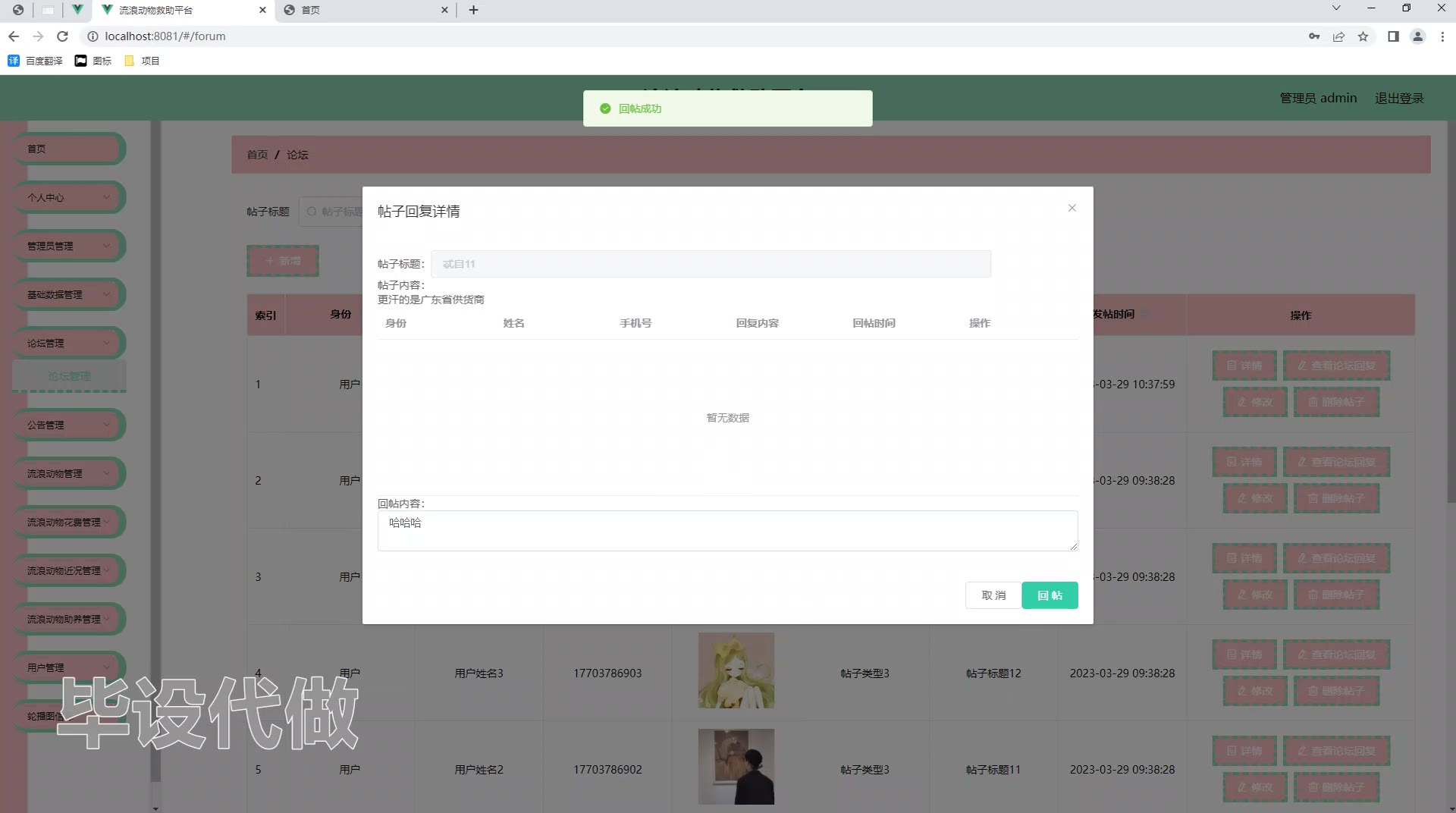This screenshot has width=1456, height=813.
Task: Collapse the 论坛管理 sidebar menu
Action: (x=68, y=343)
